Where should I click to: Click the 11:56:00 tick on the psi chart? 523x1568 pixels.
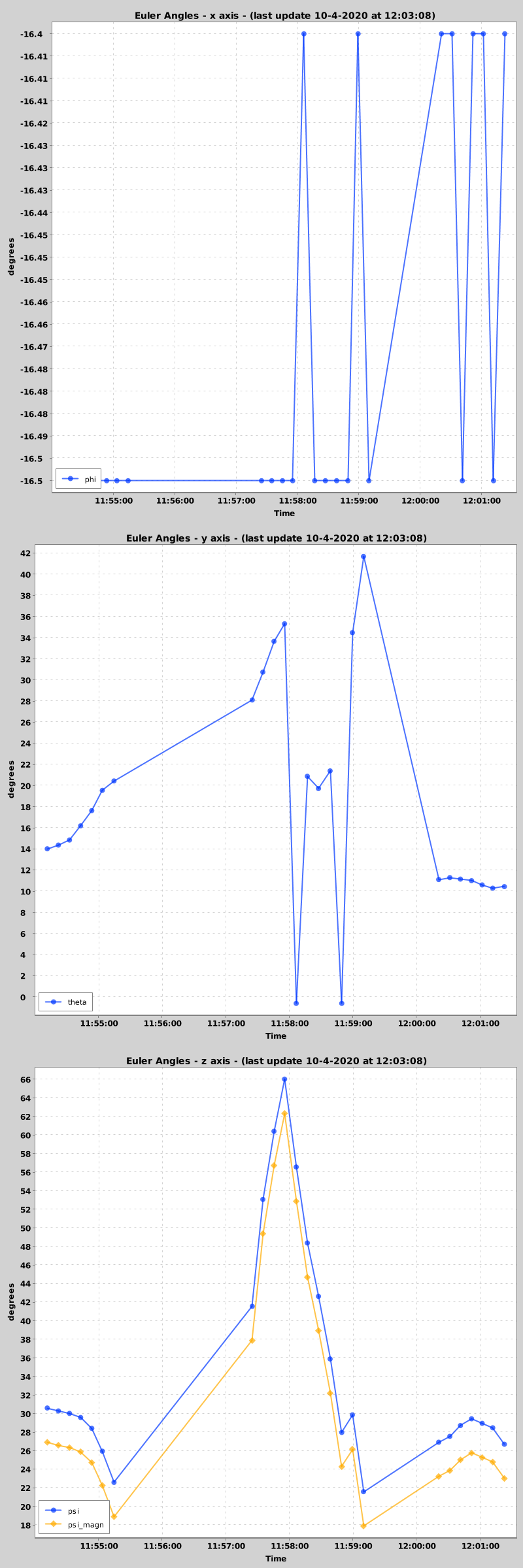coord(162,1546)
